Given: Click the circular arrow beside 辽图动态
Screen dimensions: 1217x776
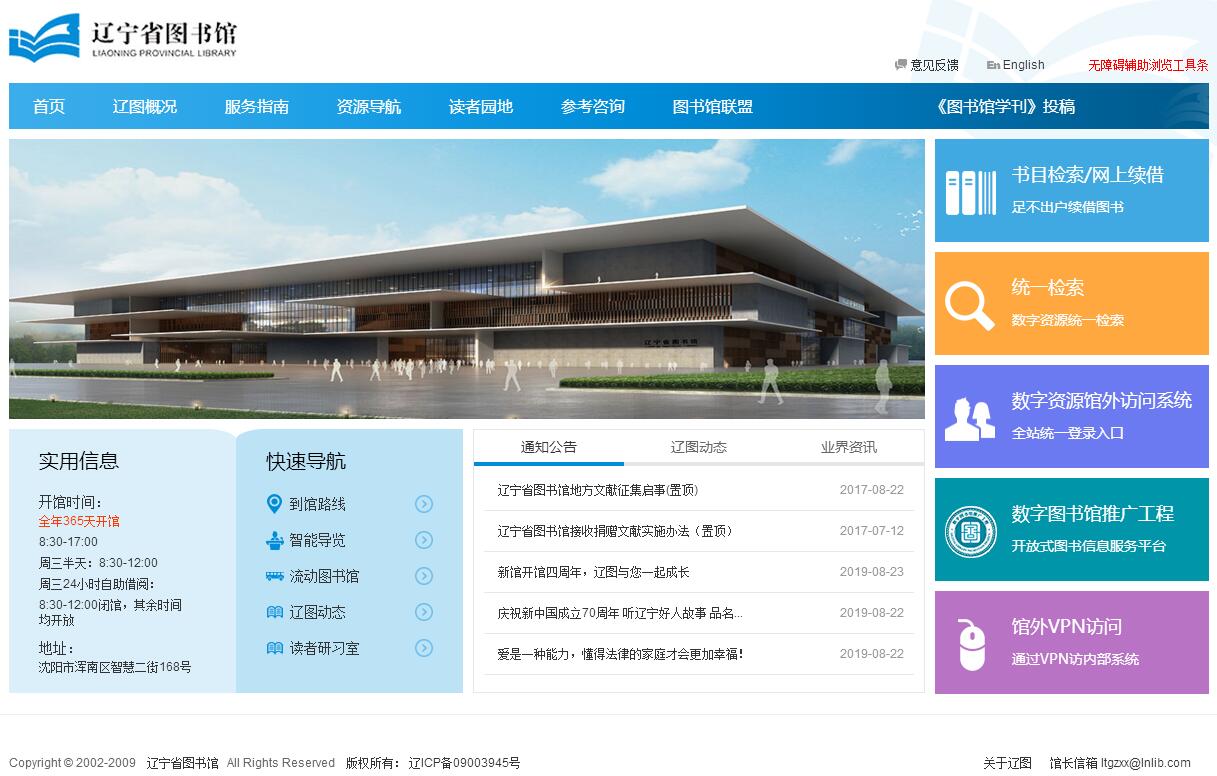Looking at the screenshot, I should coord(424,612).
